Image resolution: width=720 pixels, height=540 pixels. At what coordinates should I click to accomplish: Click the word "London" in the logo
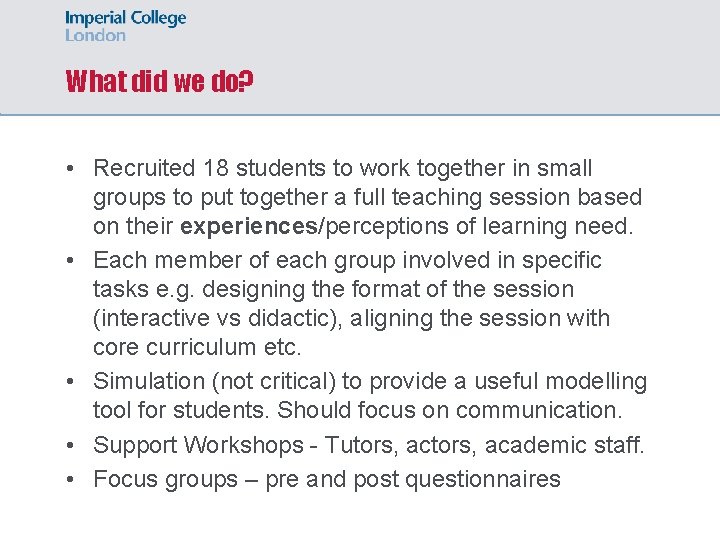[96, 36]
